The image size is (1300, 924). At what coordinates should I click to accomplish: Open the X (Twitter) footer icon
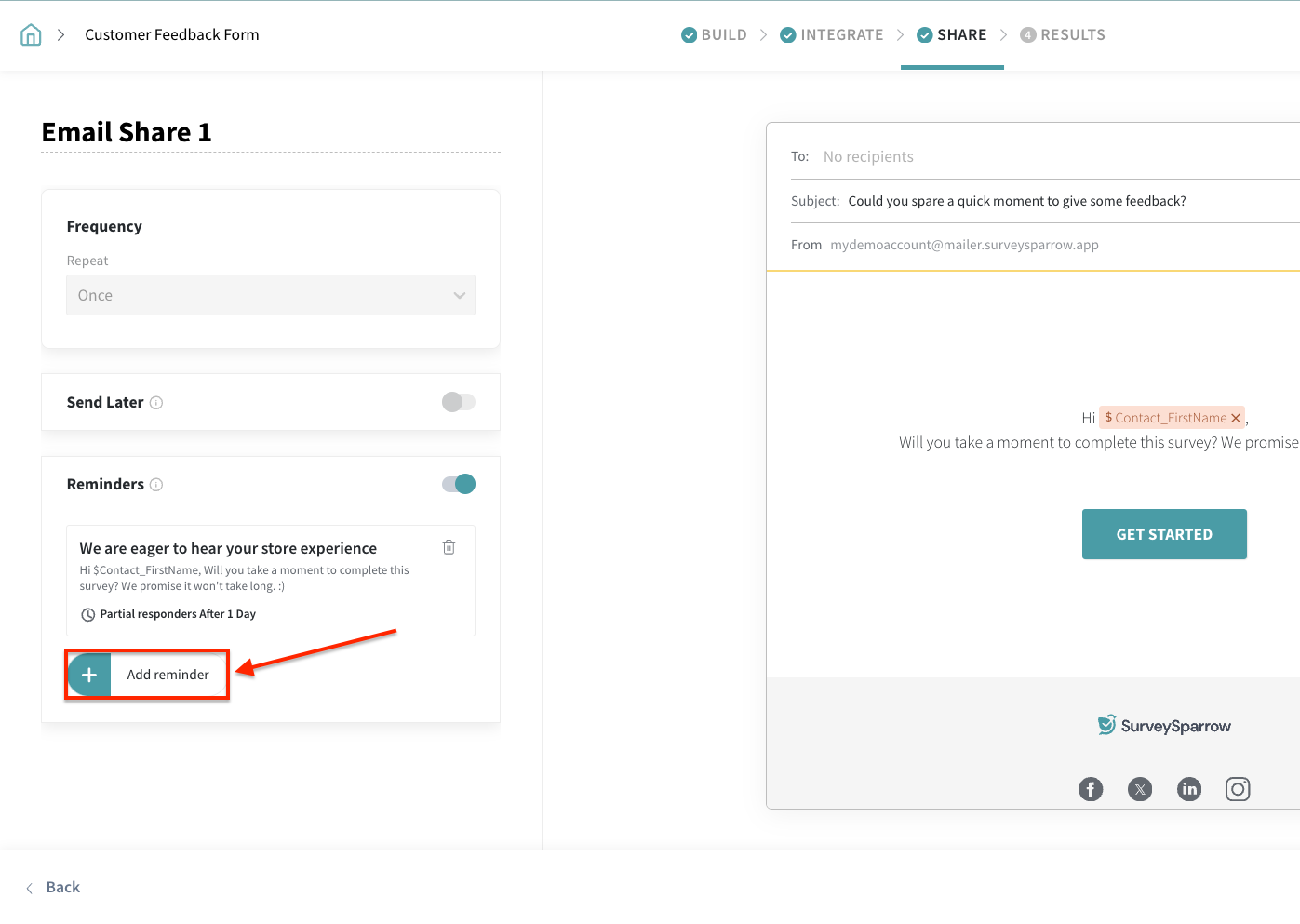tap(1140, 789)
